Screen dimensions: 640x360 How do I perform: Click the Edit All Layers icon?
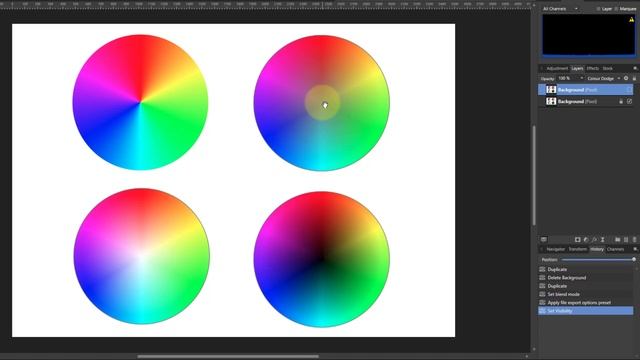(544, 240)
